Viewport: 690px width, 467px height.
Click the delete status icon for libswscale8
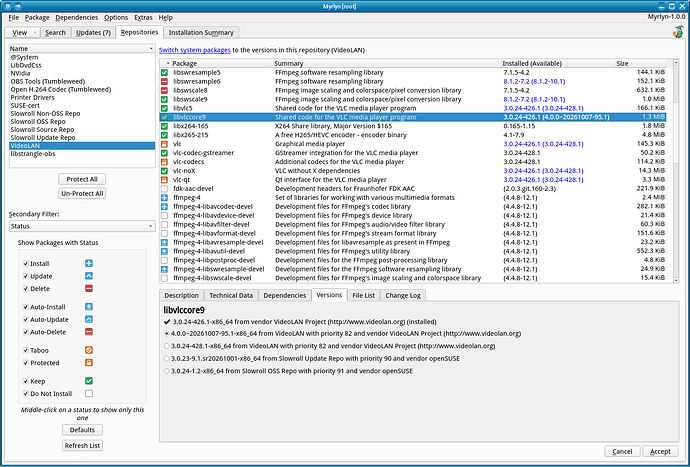click(x=164, y=90)
